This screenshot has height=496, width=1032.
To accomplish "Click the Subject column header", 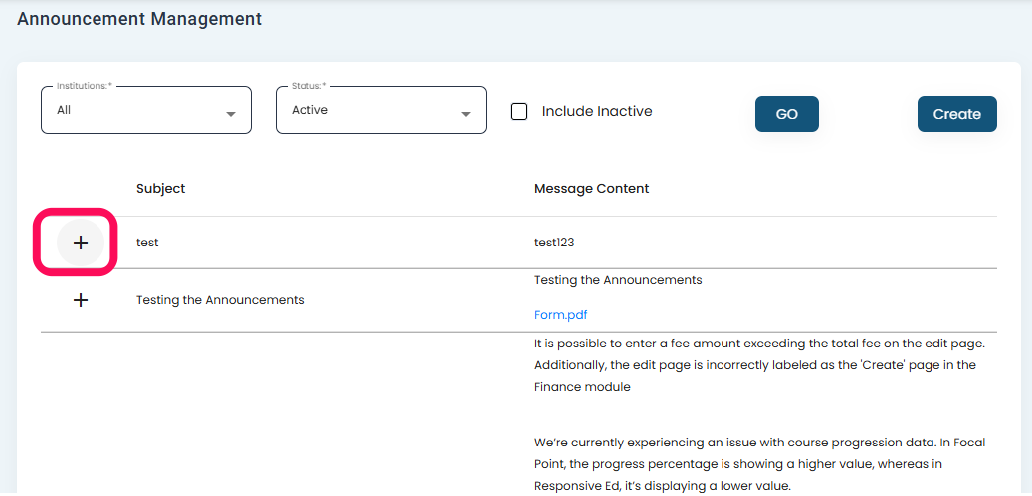I will tap(161, 188).
